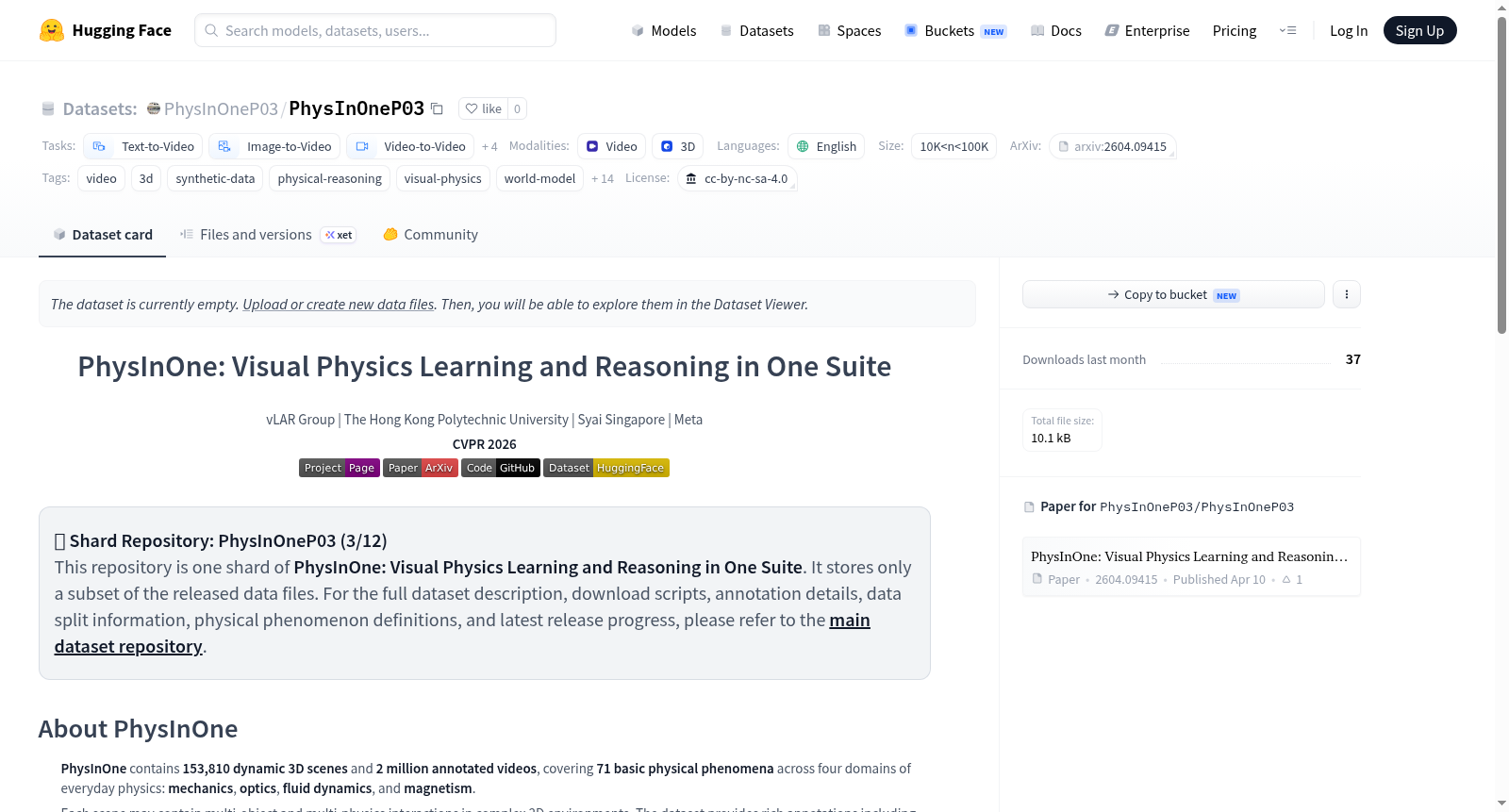This screenshot has height=812, width=1509.
Task: Click the Hugging Face logo icon
Action: [x=52, y=30]
